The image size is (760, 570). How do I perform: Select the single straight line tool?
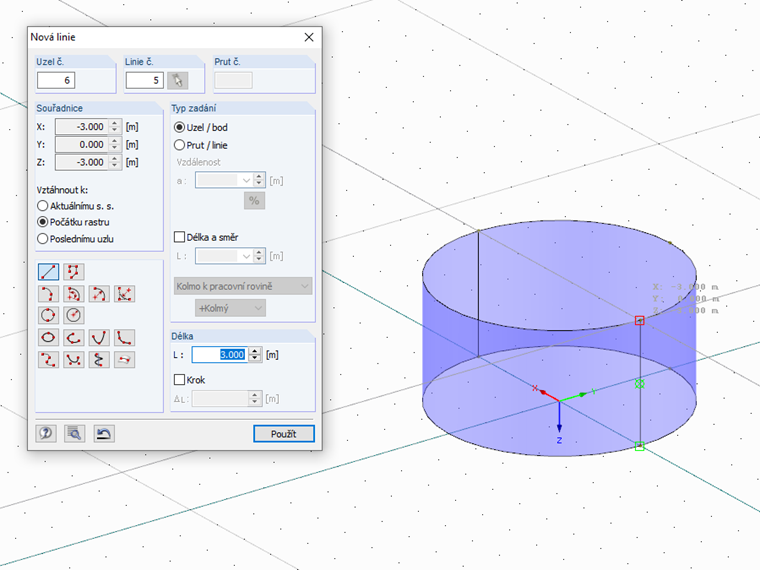point(48,272)
